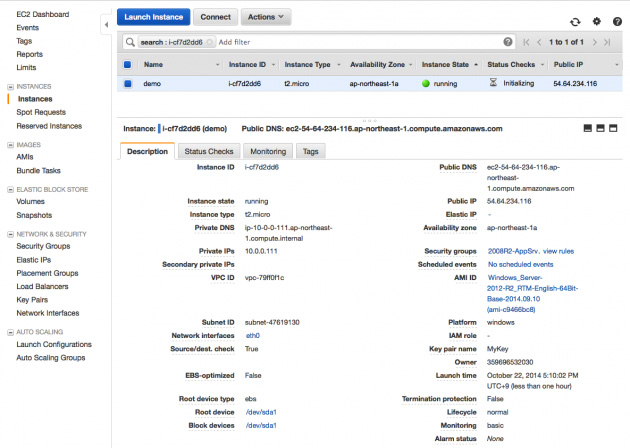Open Key Pairs in sidebar
Image resolution: width=630 pixels, height=448 pixels.
(32, 300)
